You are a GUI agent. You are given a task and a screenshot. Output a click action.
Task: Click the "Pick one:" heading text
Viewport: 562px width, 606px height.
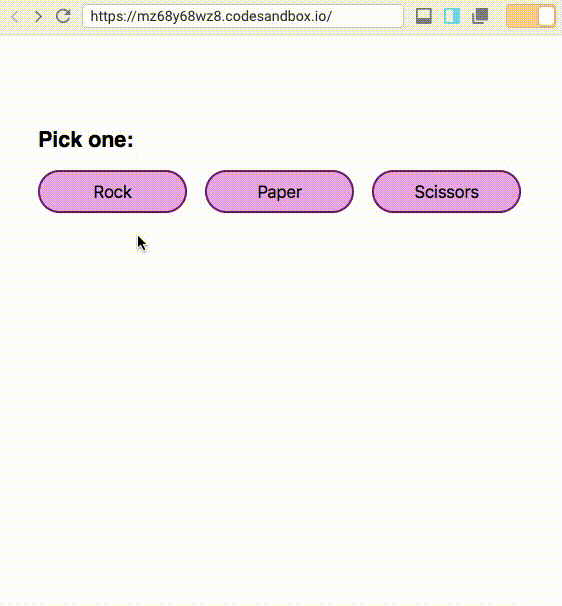click(x=86, y=140)
